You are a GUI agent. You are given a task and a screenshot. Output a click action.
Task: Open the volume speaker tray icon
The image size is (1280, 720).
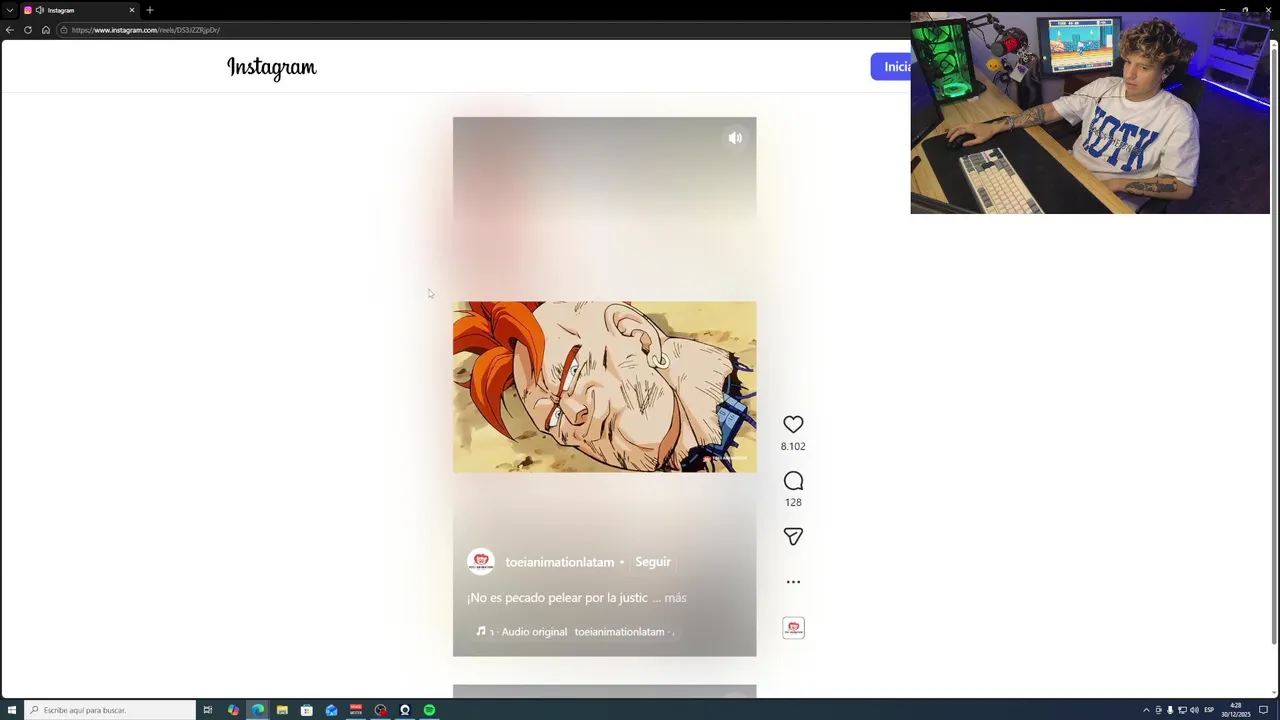click(x=1194, y=710)
